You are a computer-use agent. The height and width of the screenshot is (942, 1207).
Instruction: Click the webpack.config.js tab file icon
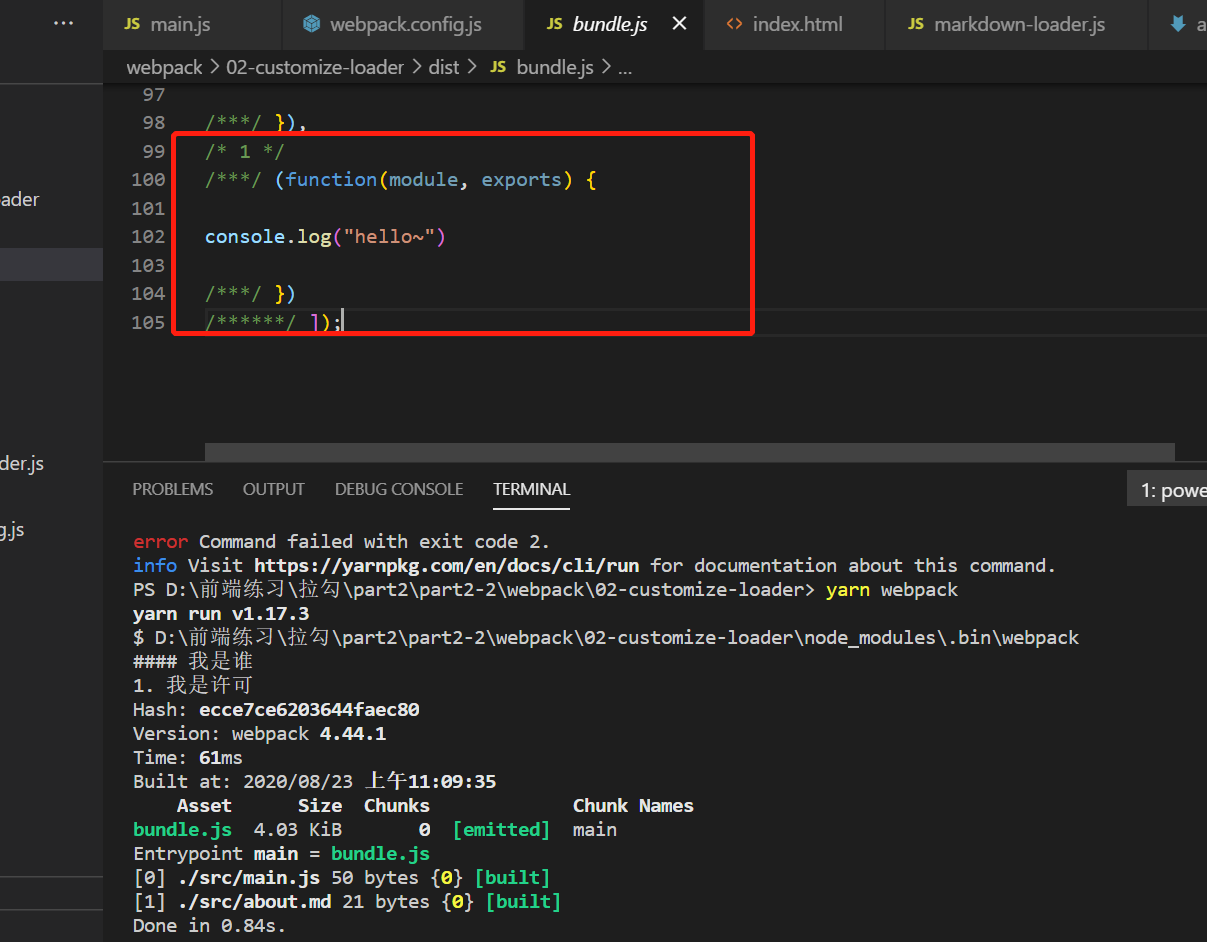click(311, 24)
